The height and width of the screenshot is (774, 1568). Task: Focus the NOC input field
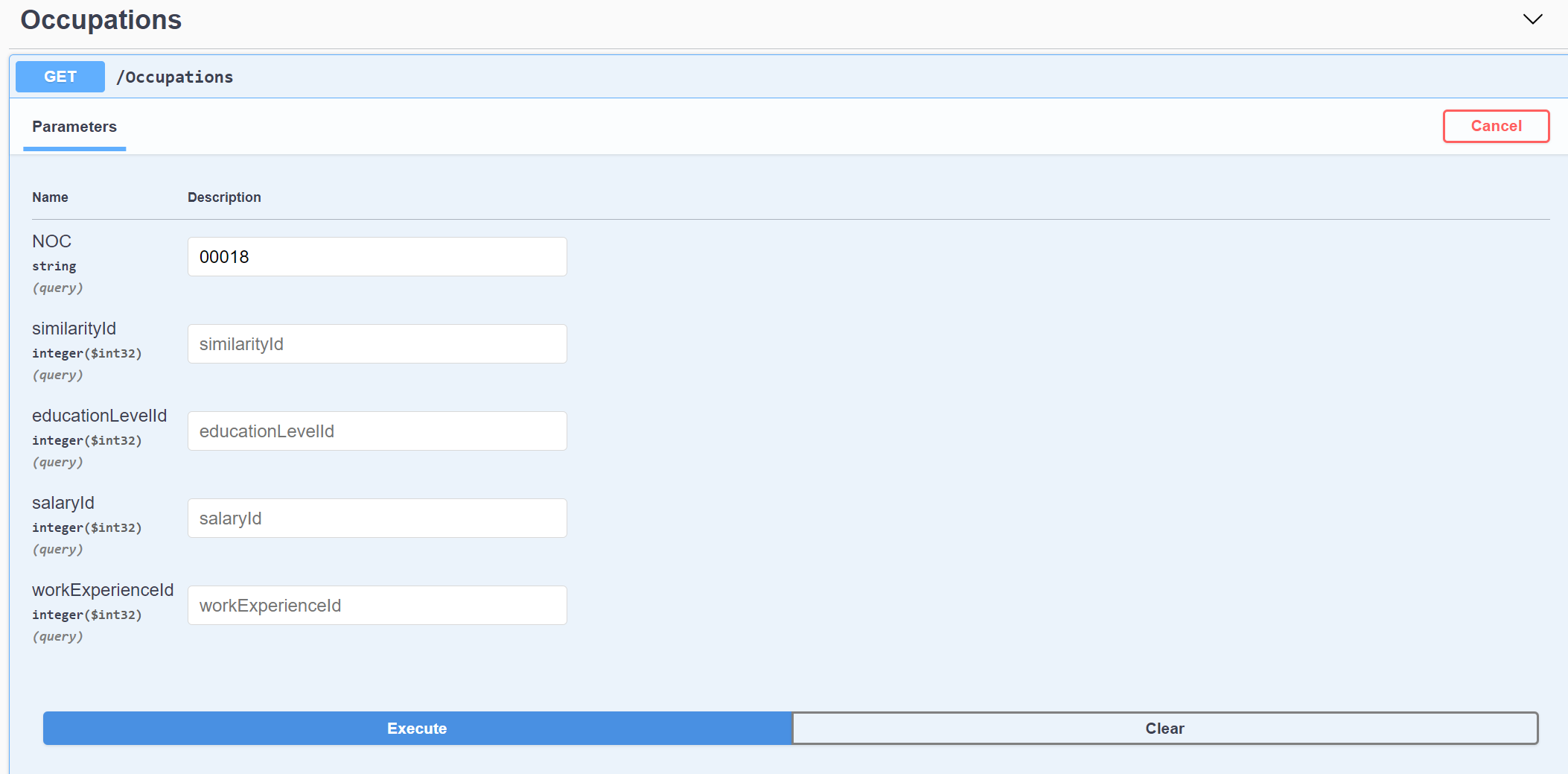point(377,257)
